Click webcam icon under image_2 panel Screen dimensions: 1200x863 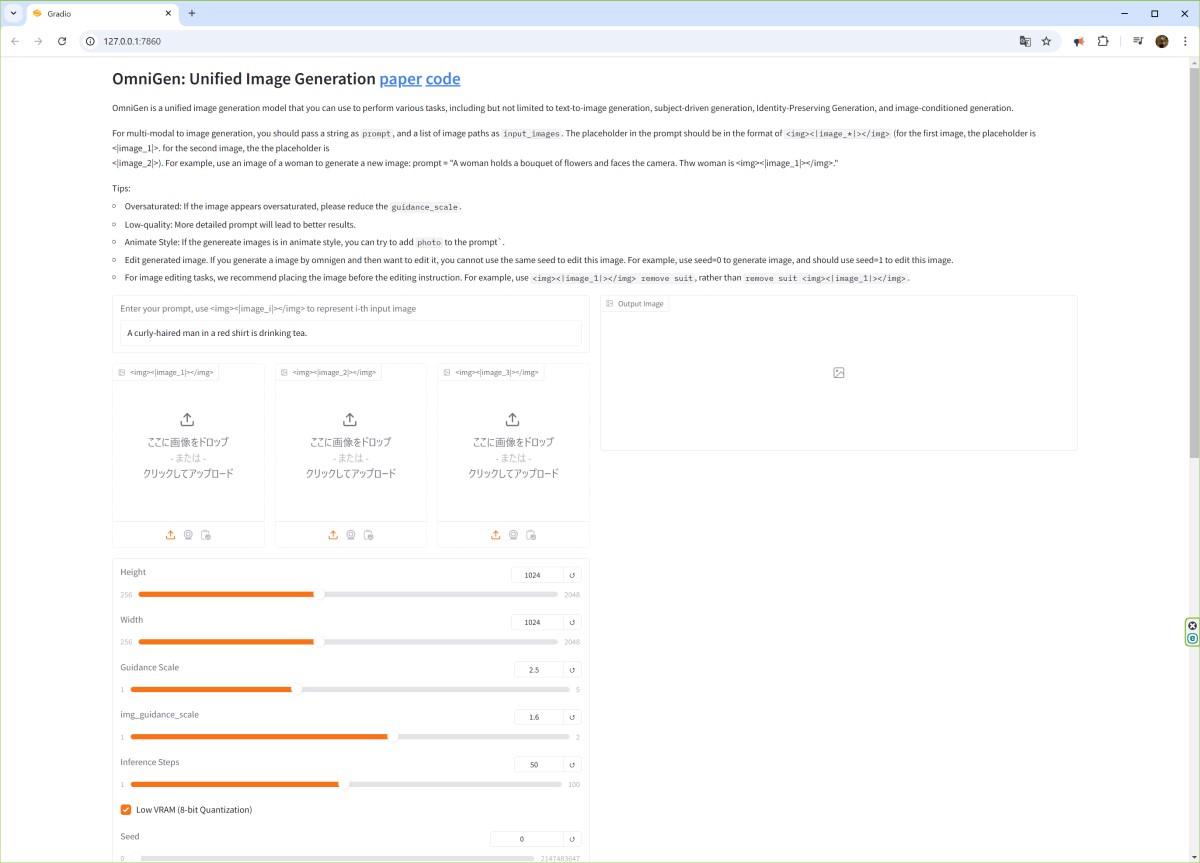[351, 535]
